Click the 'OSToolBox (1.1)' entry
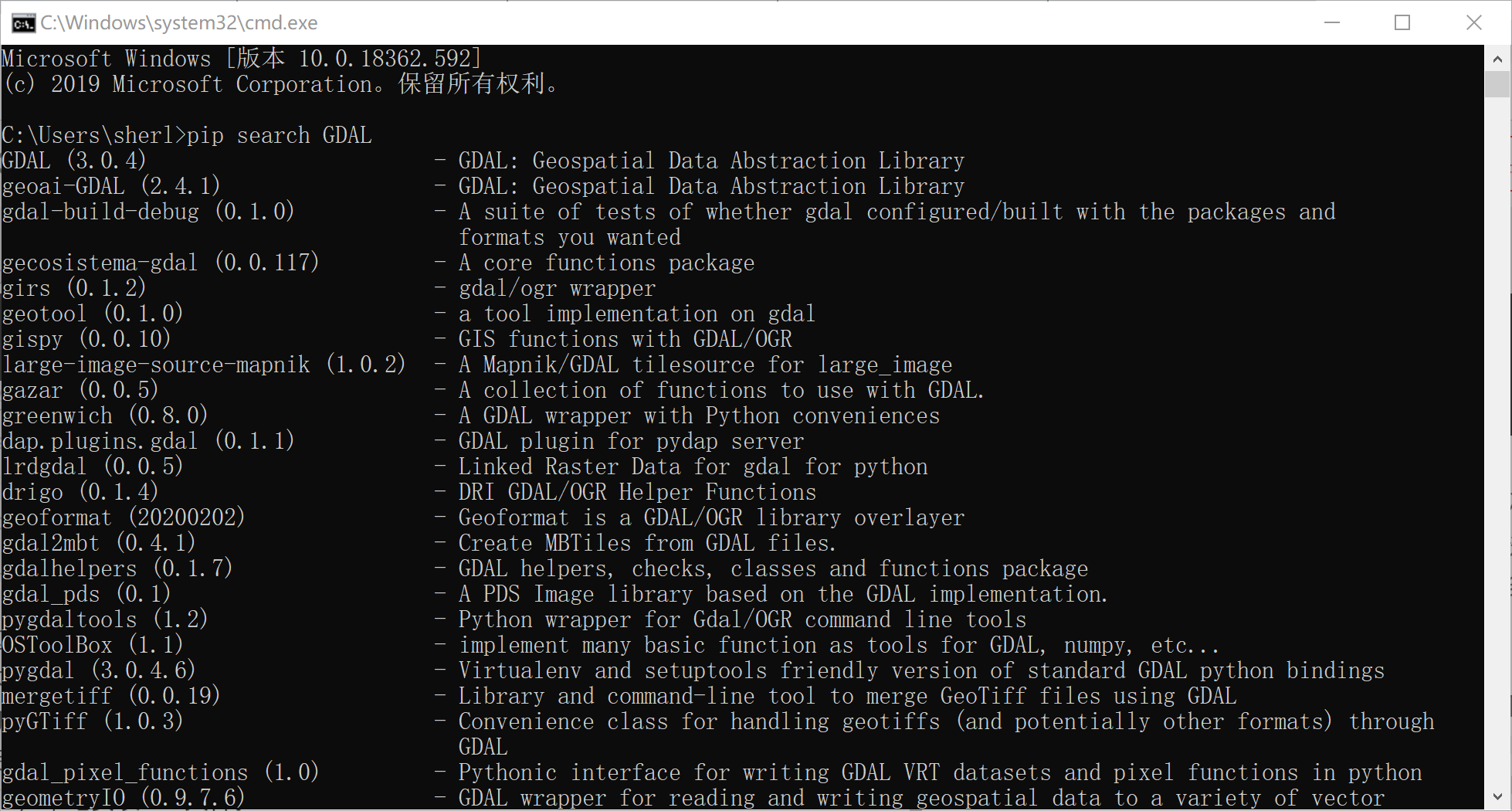The image size is (1512, 811). click(x=93, y=645)
